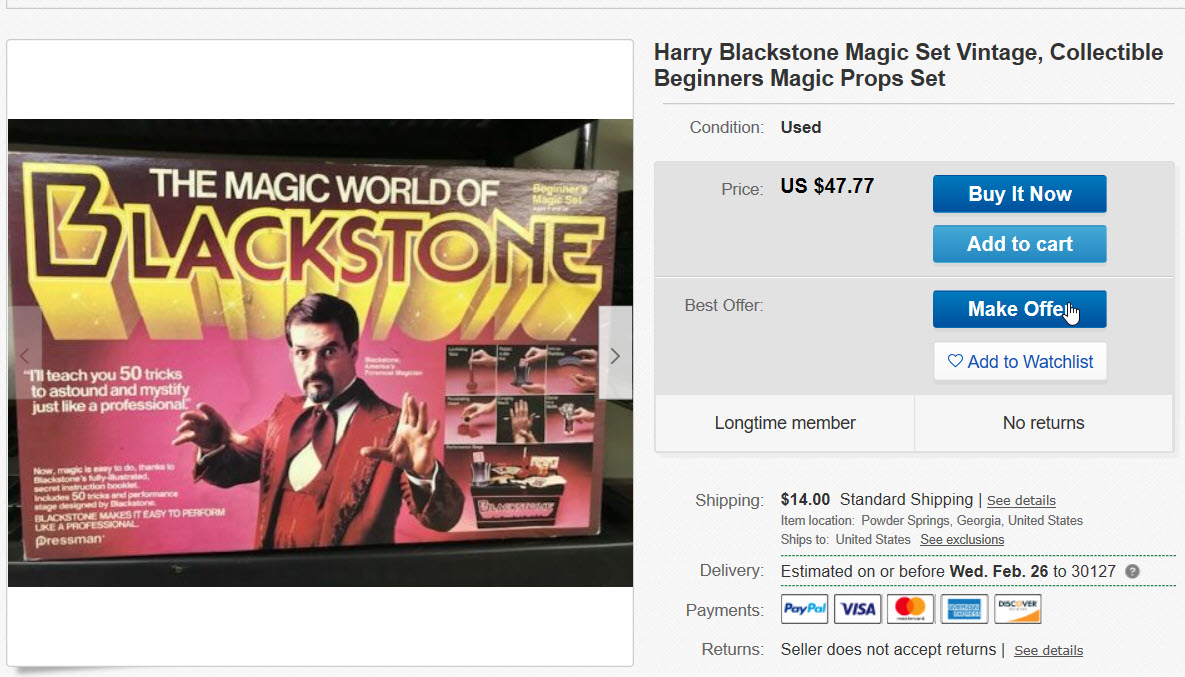Click the Discover payment icon
This screenshot has height=677, width=1185.
(1017, 608)
